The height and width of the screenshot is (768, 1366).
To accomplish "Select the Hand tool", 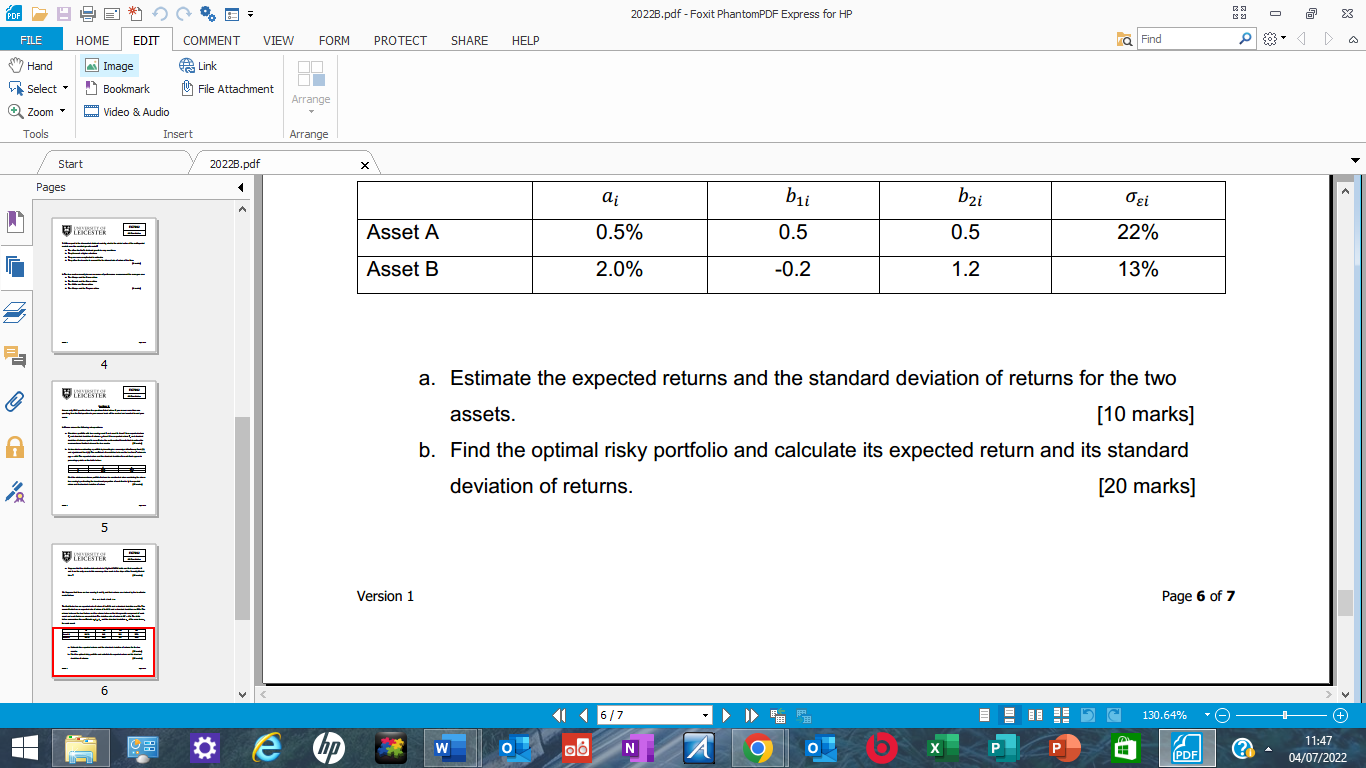I will pyautogui.click(x=31, y=65).
